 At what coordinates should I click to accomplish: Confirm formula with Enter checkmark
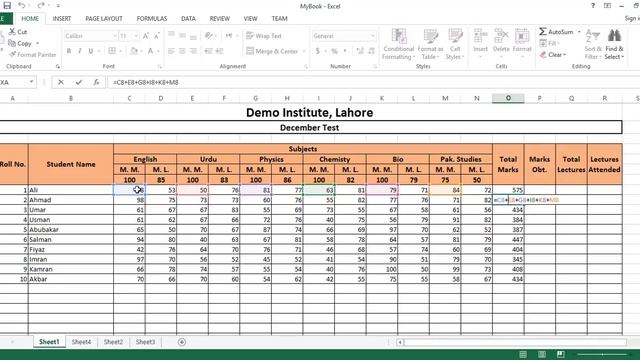tap(78, 82)
